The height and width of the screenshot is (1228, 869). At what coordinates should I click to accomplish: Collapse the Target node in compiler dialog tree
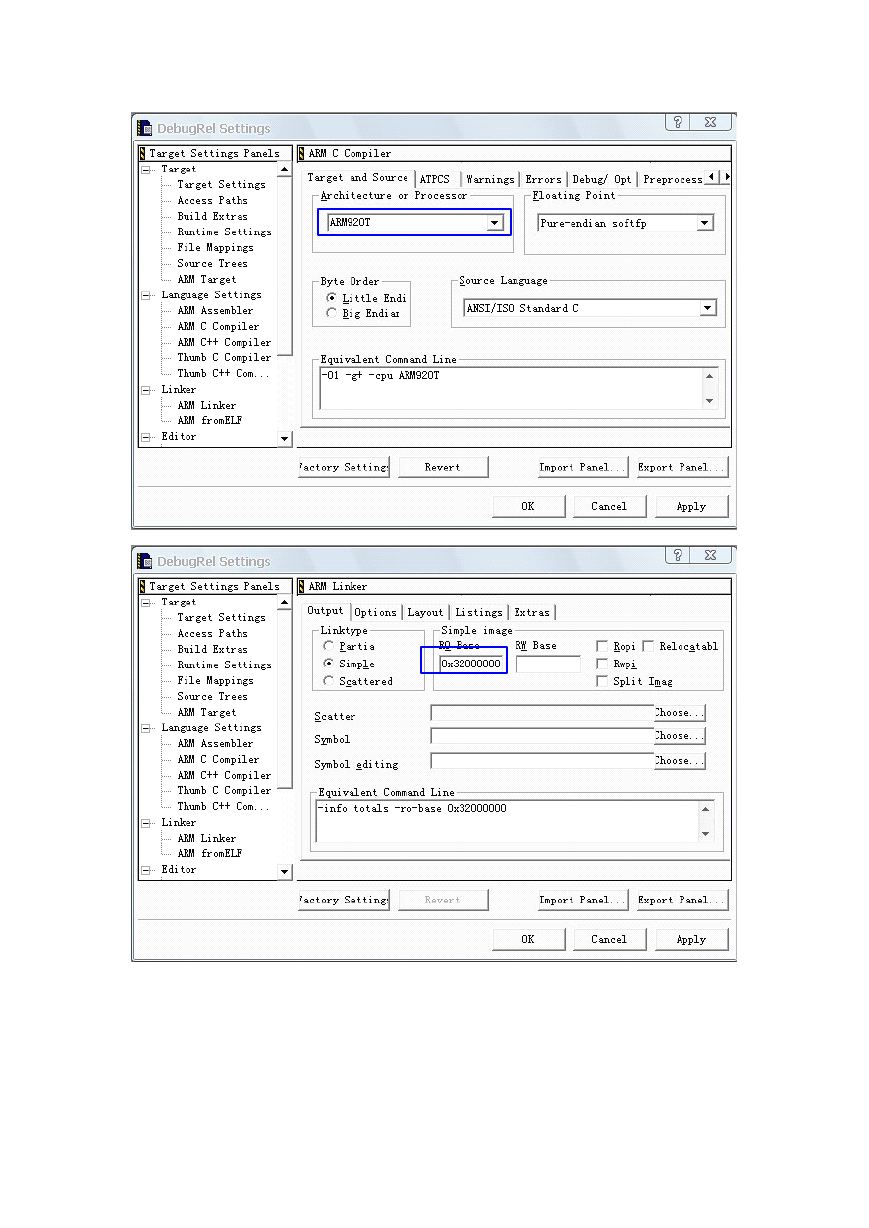coord(147,169)
